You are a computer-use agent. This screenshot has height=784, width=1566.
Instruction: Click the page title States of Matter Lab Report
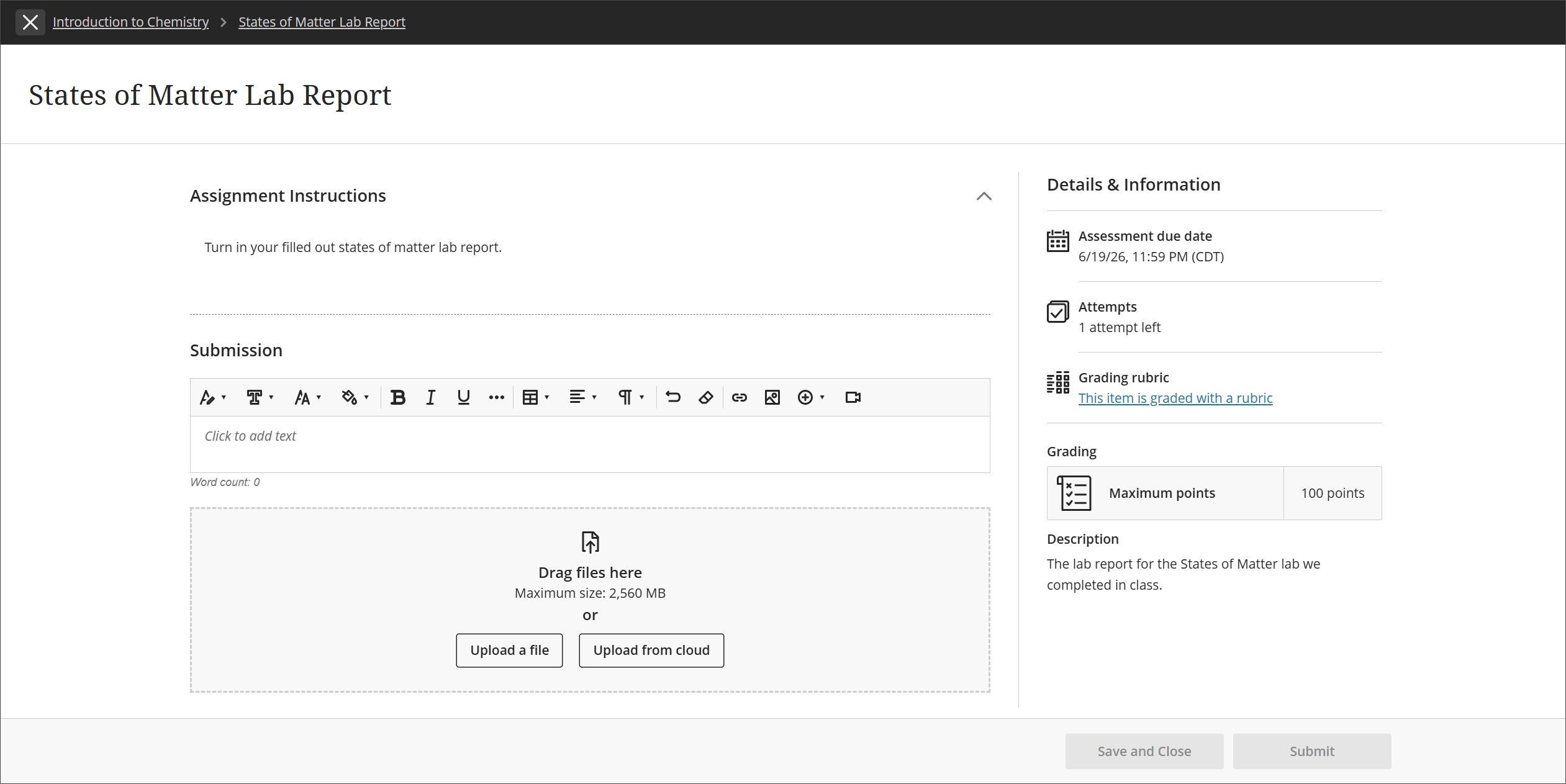pyautogui.click(x=210, y=96)
